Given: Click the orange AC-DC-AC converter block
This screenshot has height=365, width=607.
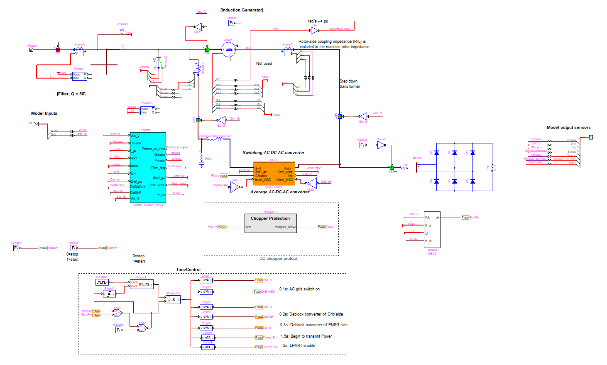Looking at the screenshot, I should pos(274,173).
